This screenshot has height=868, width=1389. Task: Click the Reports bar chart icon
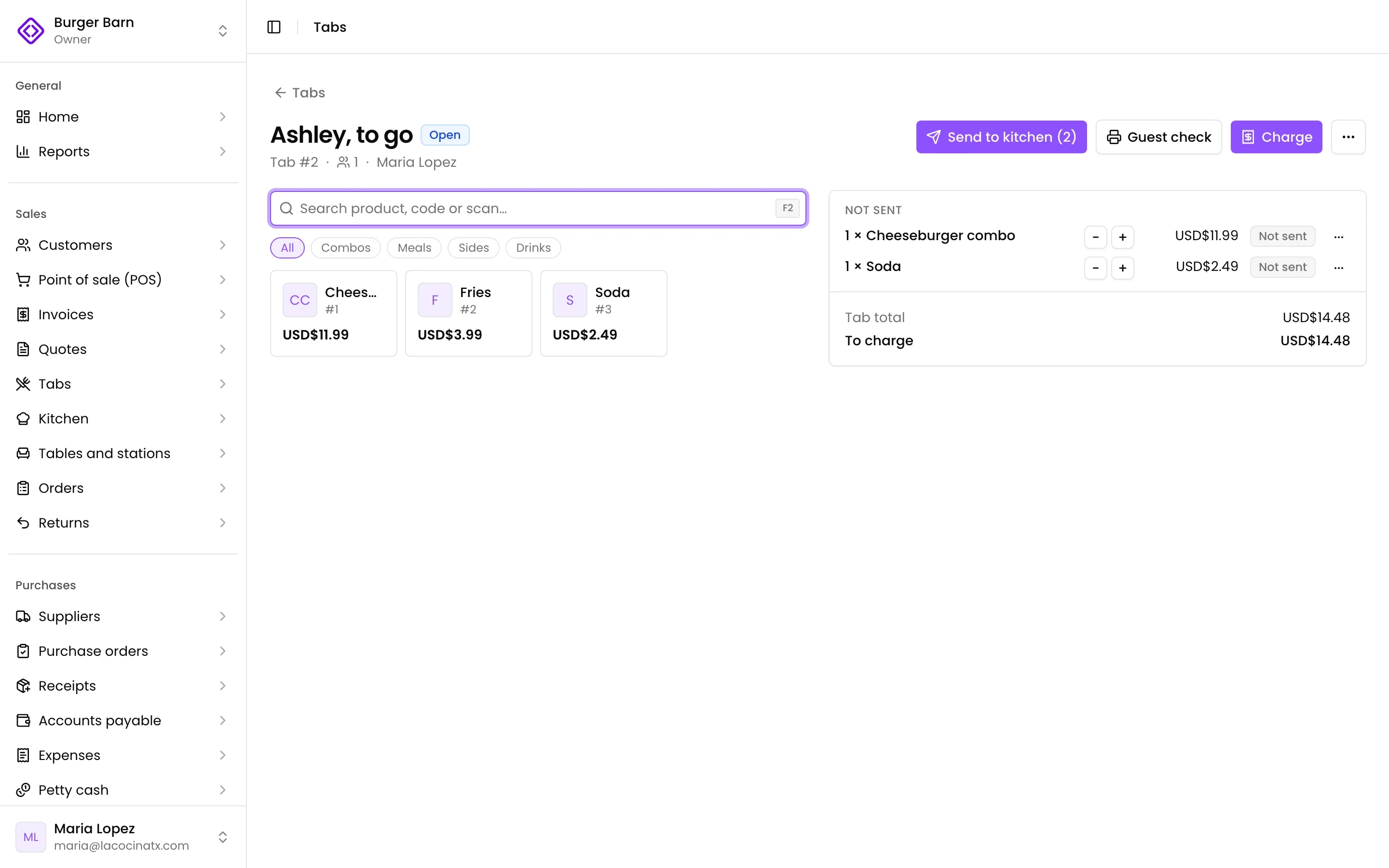tap(23, 151)
